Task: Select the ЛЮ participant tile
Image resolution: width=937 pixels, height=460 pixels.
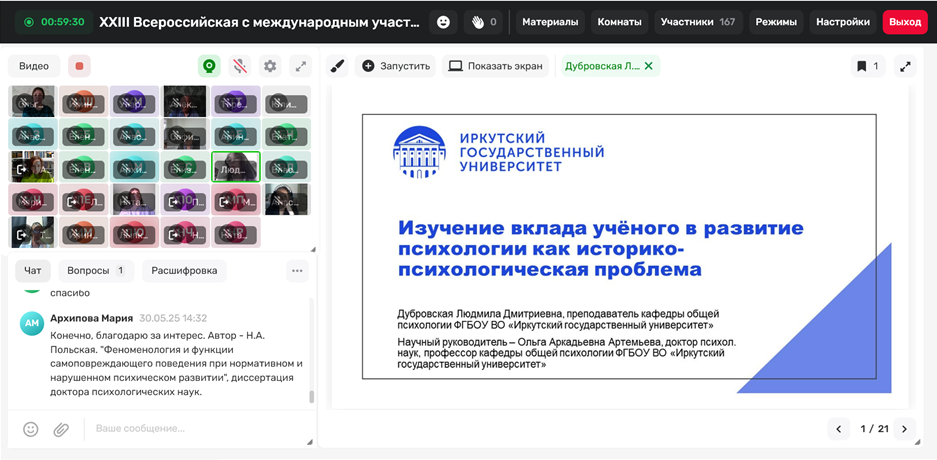Action: (x=134, y=232)
